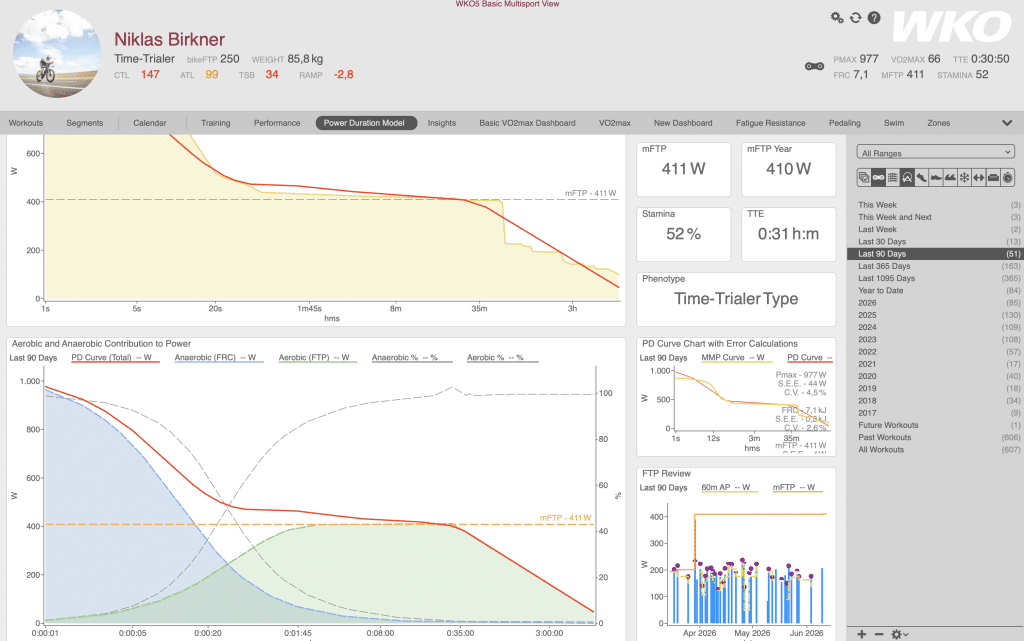Viewport: 1024px width, 641px height.
Task: Click the select-all checkboxes filter icon
Action: pos(864,177)
